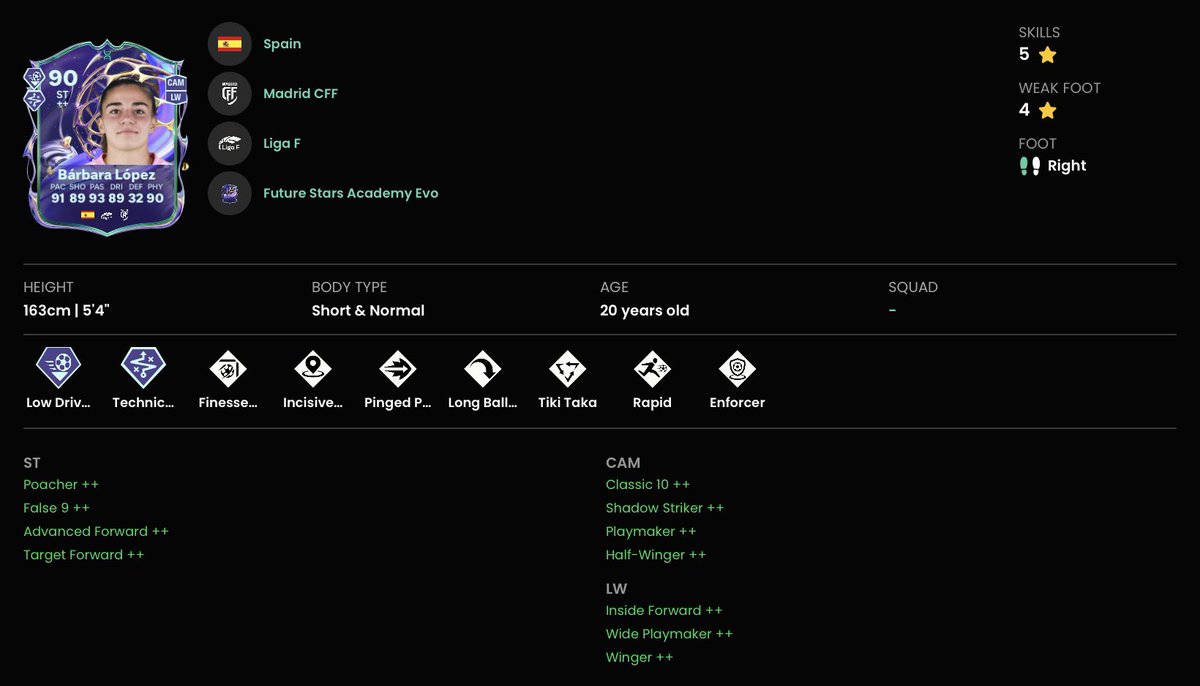Select the Technical playstyle icon
1200x686 pixels.
(143, 368)
